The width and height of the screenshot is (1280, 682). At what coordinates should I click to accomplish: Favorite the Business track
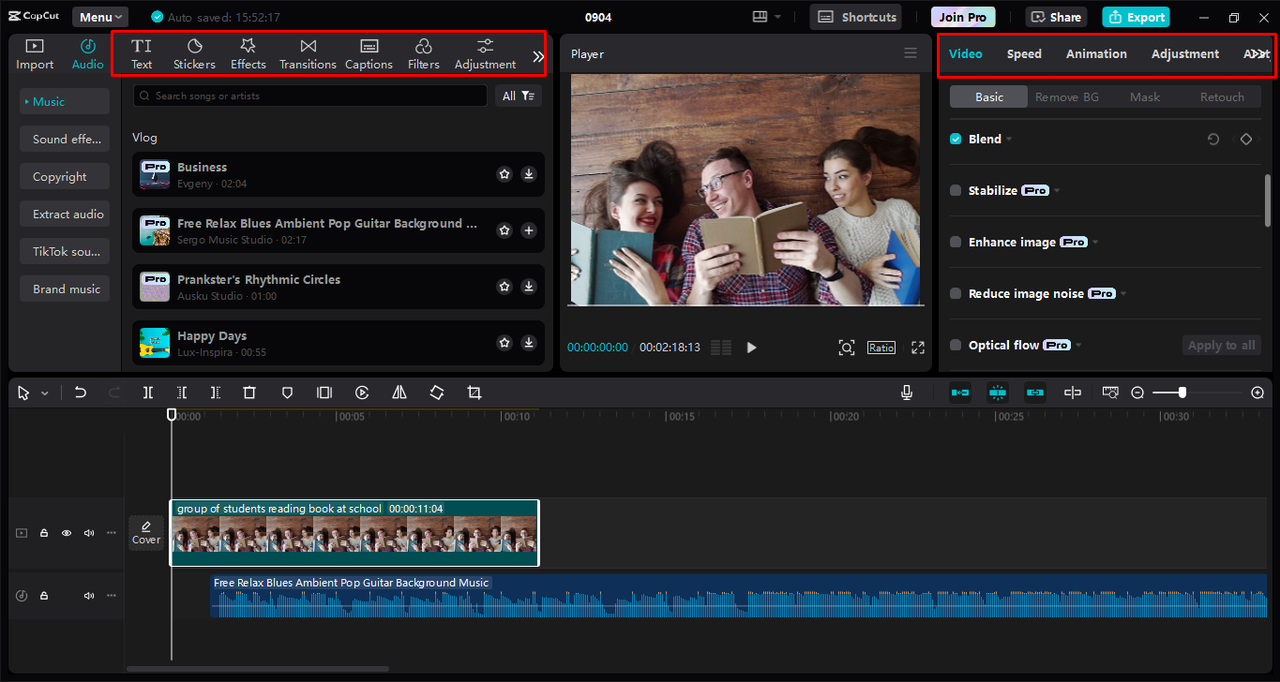coord(505,174)
